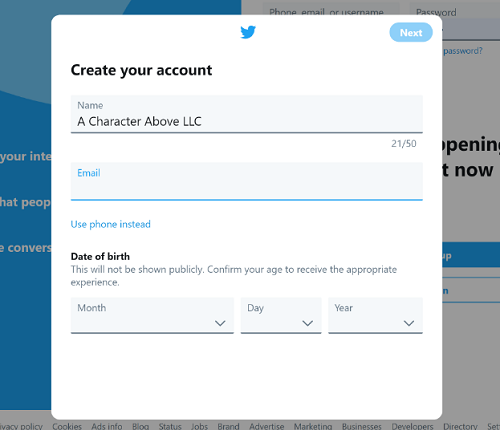Open the Month dropdown
Screen dimensions: 500x430
click(152, 315)
